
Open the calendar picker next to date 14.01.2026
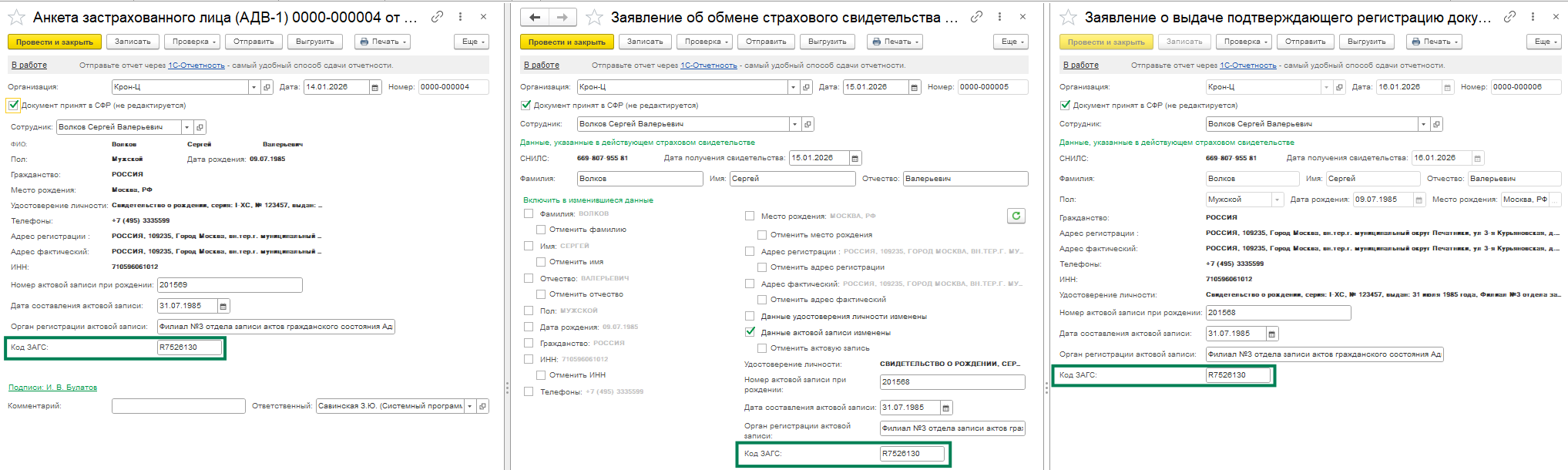375,87
